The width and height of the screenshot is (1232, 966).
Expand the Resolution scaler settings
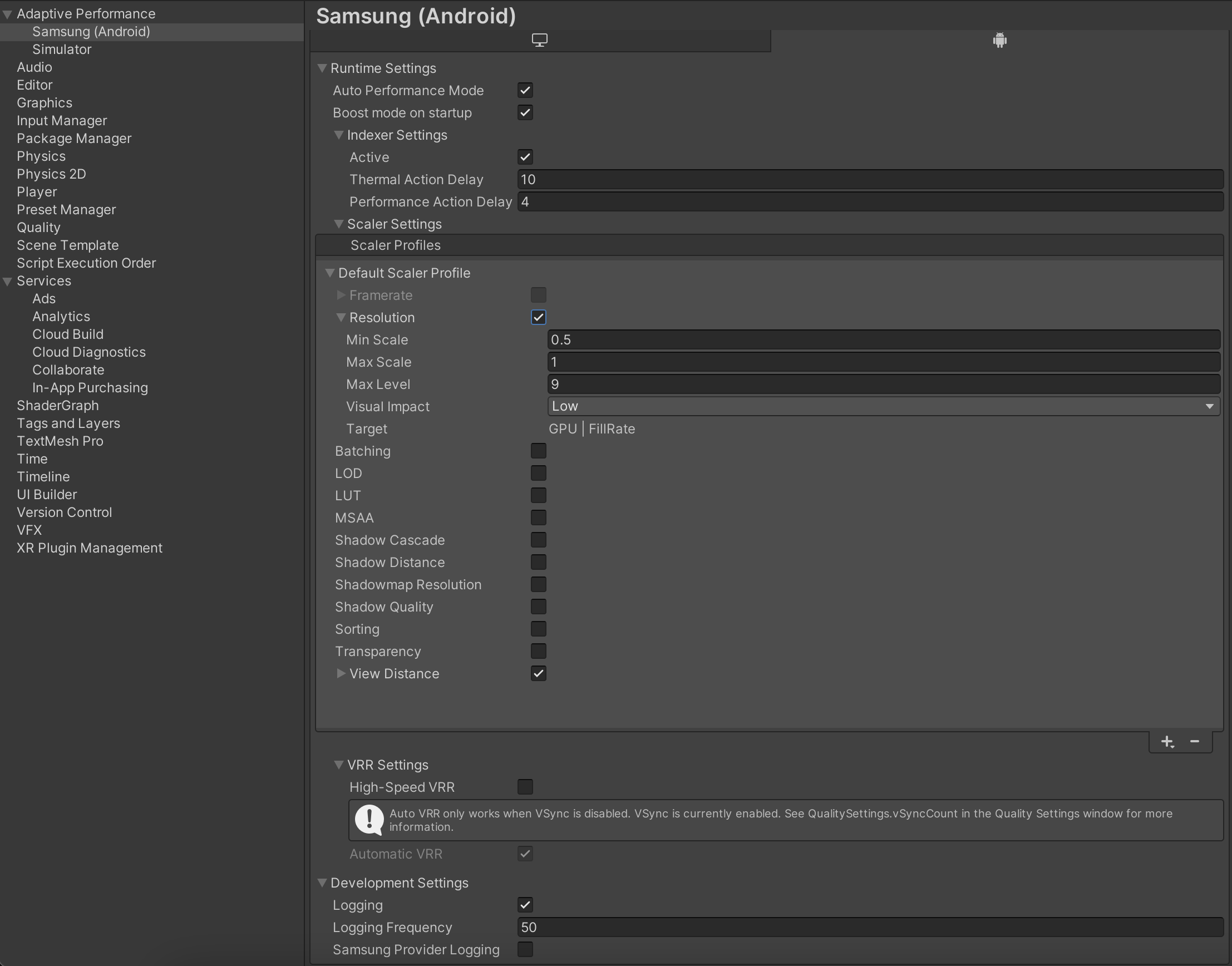(340, 317)
